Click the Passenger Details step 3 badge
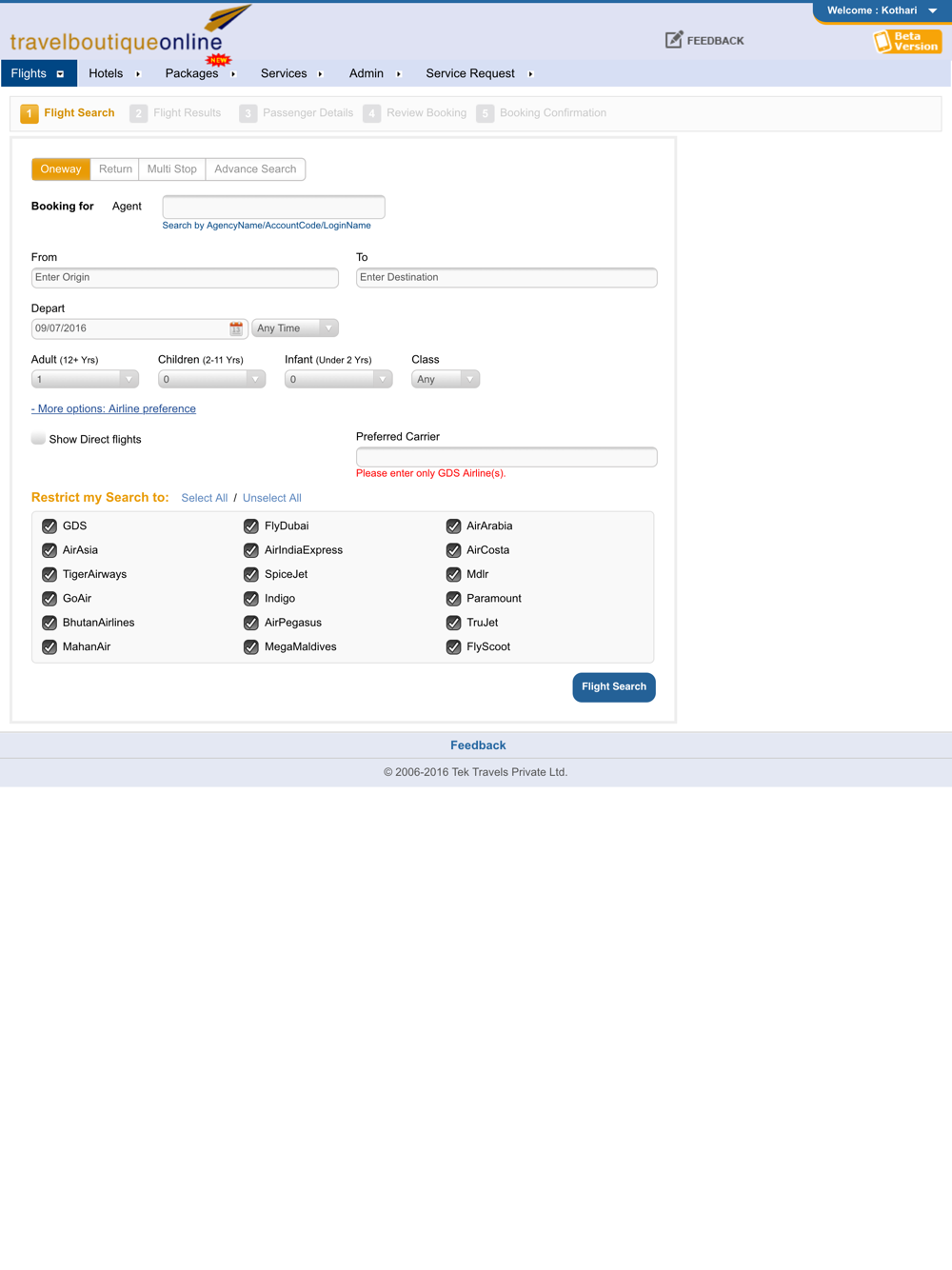This screenshot has width=952, height=1270. tap(248, 113)
